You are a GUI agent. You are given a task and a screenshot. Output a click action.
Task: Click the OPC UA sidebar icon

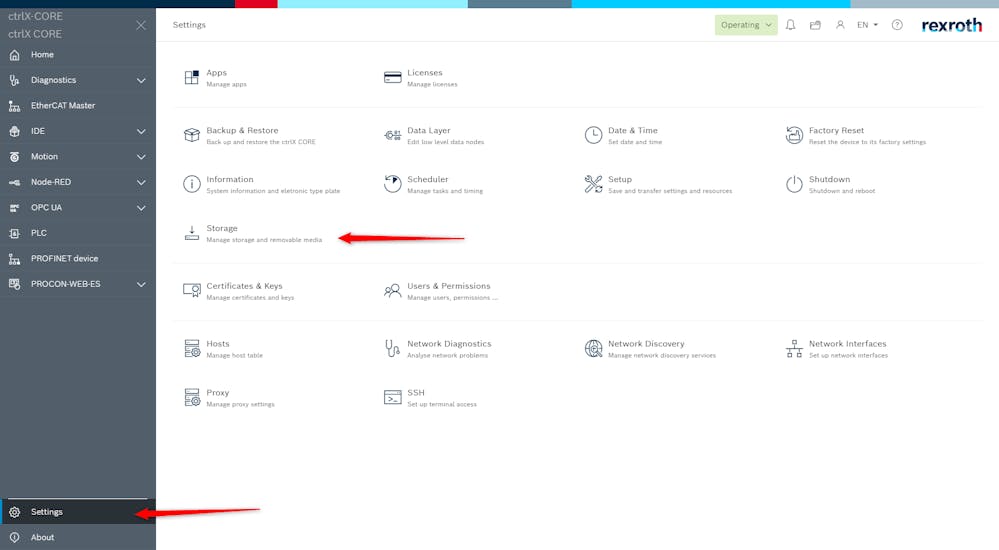tap(14, 208)
